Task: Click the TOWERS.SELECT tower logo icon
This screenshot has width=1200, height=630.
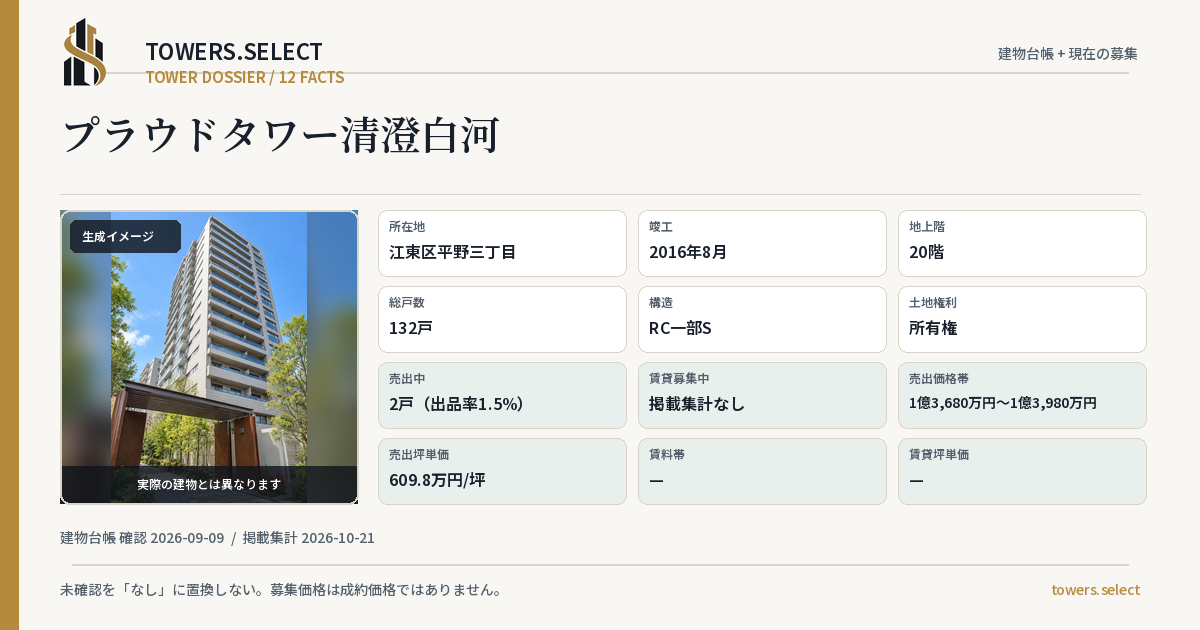Action: [x=85, y=52]
